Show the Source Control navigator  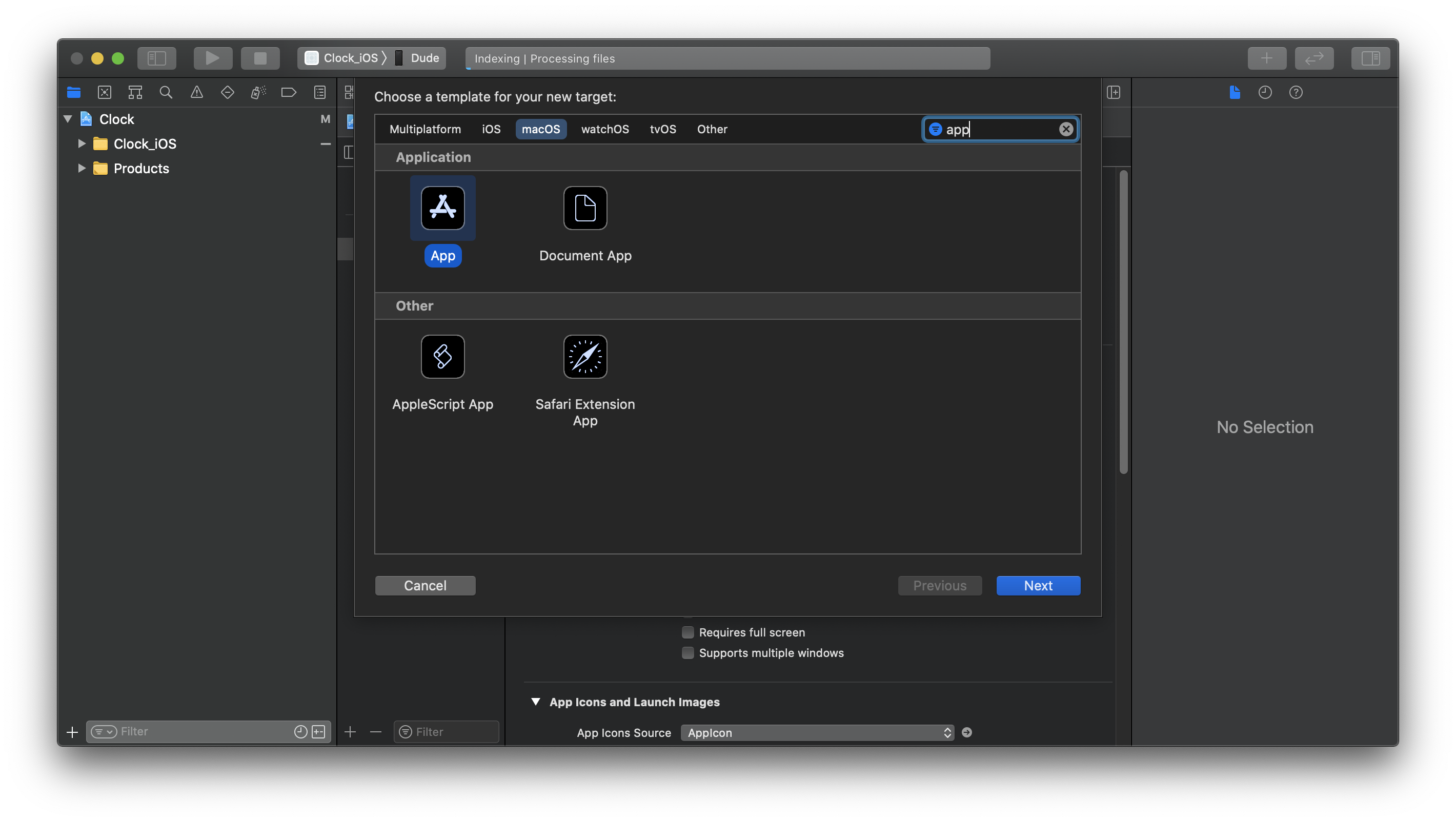105,92
